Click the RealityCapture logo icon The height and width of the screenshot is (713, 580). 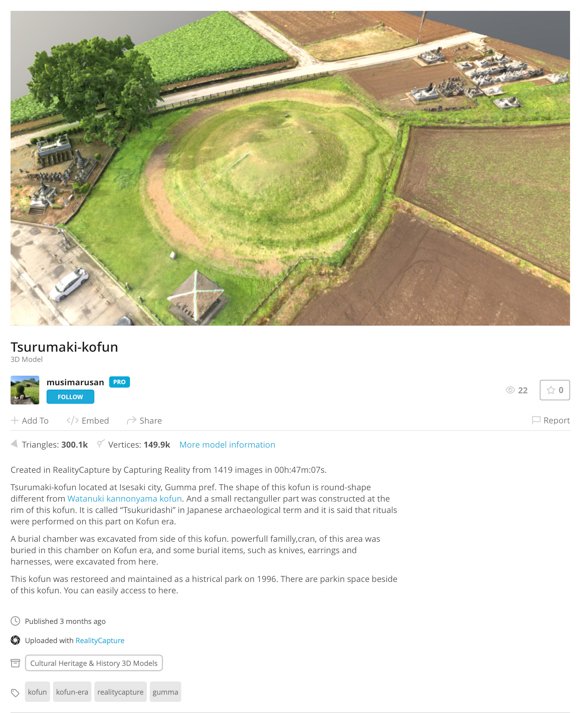click(15, 640)
